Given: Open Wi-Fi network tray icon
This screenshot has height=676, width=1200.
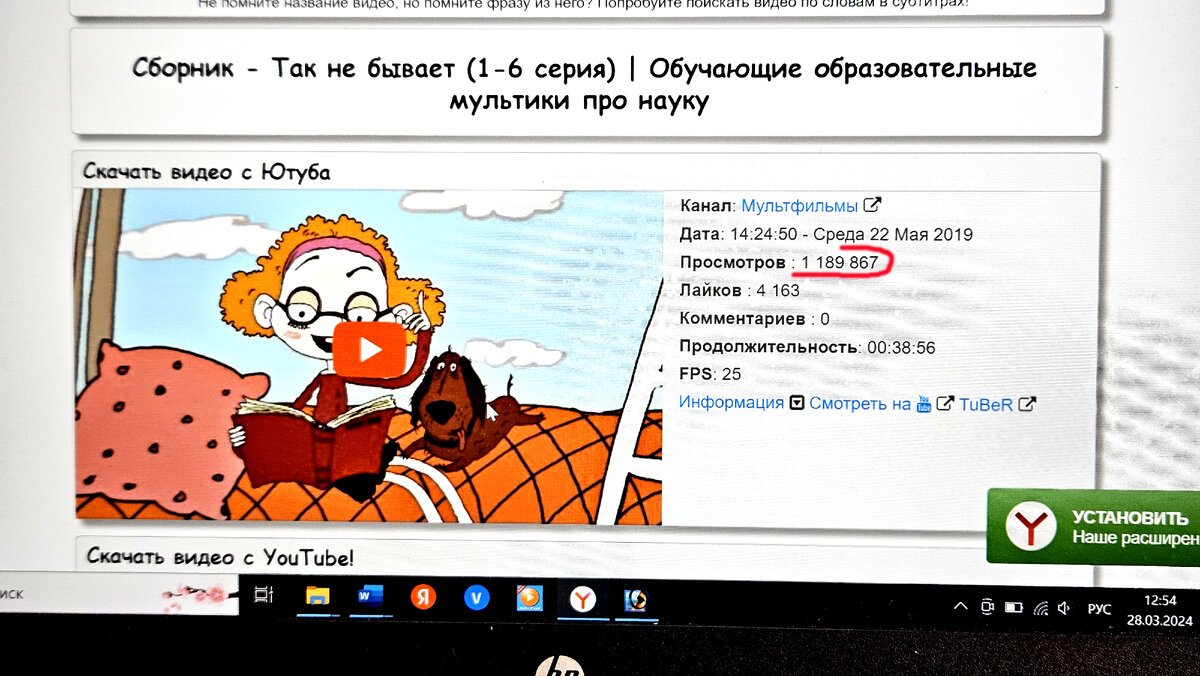Looking at the screenshot, I should (1040, 608).
